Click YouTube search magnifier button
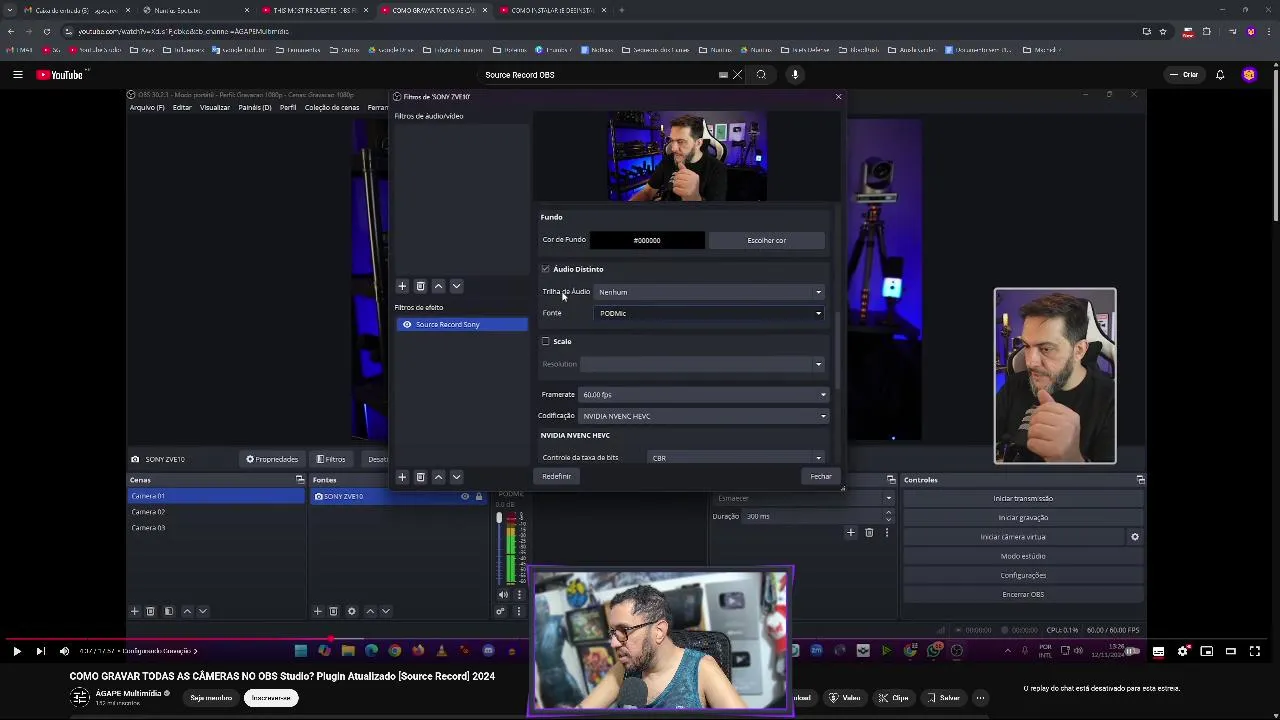Screen dimensions: 1280x720 [761, 75]
